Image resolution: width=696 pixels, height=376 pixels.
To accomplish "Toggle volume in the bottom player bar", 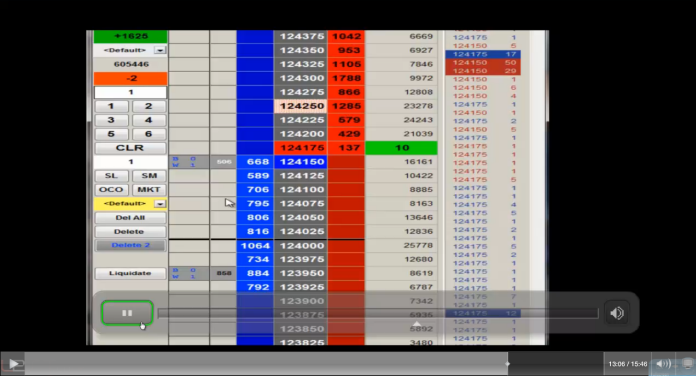I will (x=663, y=364).
